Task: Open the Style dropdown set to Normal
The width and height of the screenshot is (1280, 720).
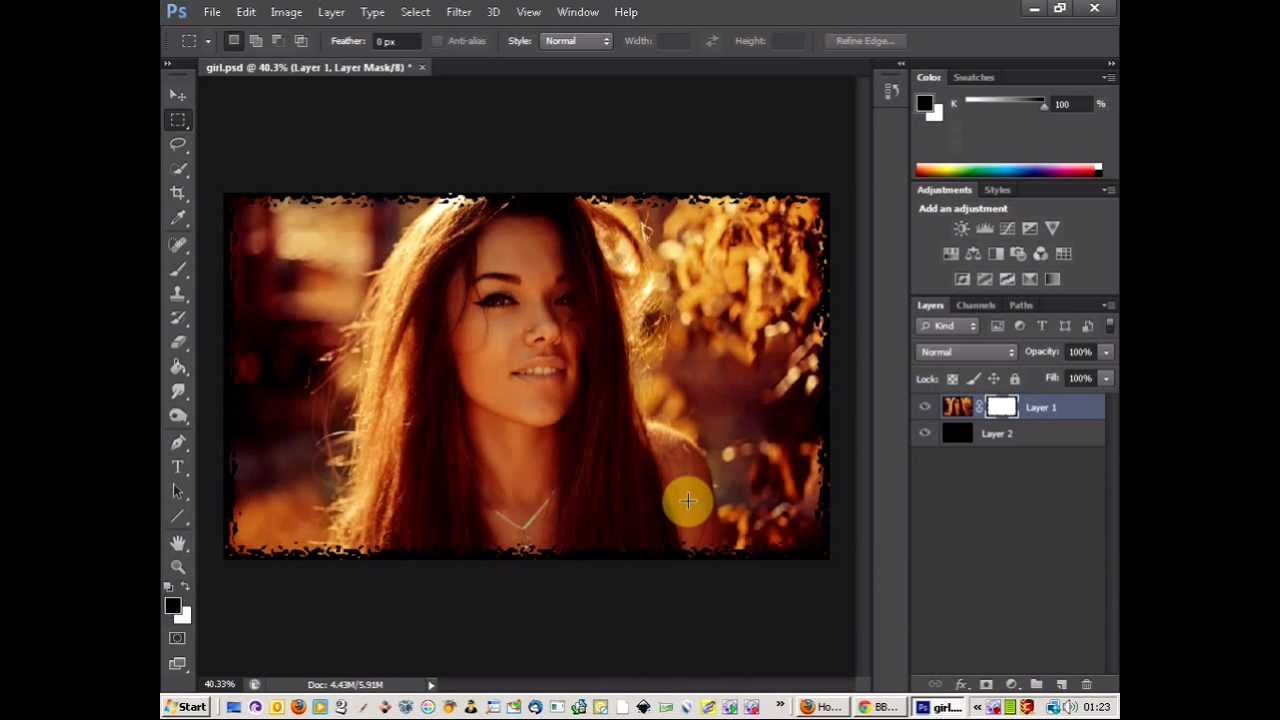Action: click(x=577, y=41)
